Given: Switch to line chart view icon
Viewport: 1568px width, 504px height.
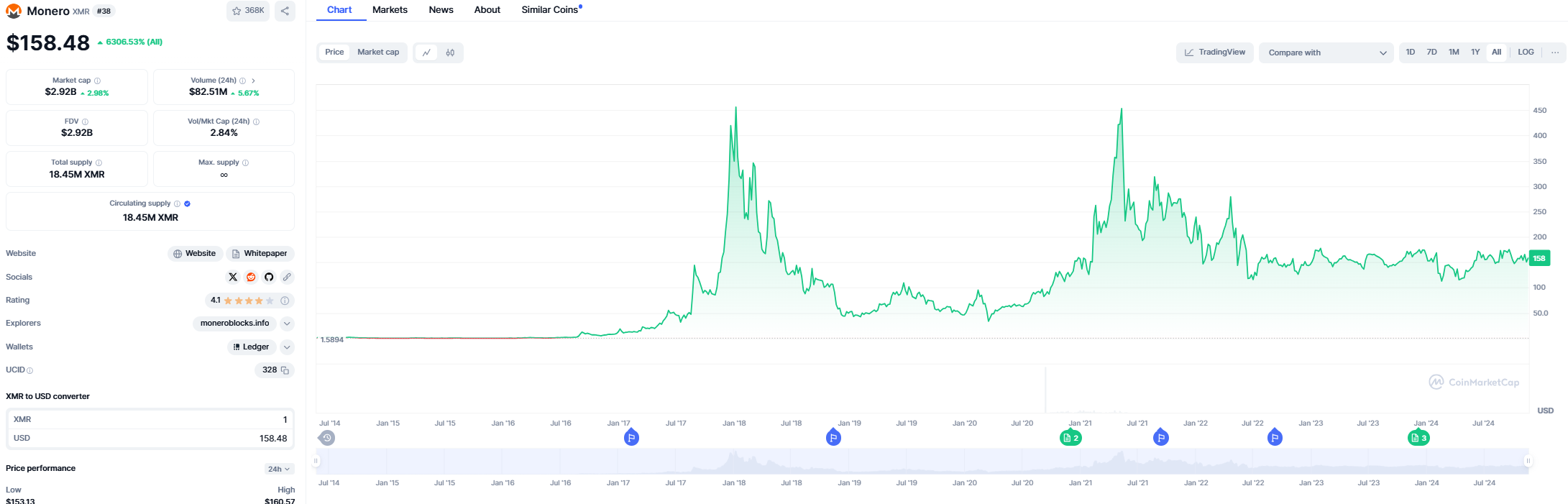Looking at the screenshot, I should pos(426,52).
